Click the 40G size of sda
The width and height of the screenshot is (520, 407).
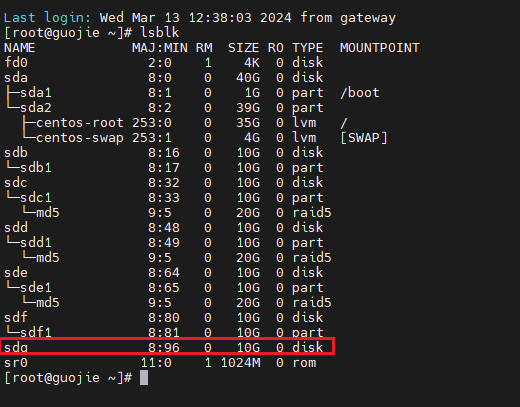[248, 78]
